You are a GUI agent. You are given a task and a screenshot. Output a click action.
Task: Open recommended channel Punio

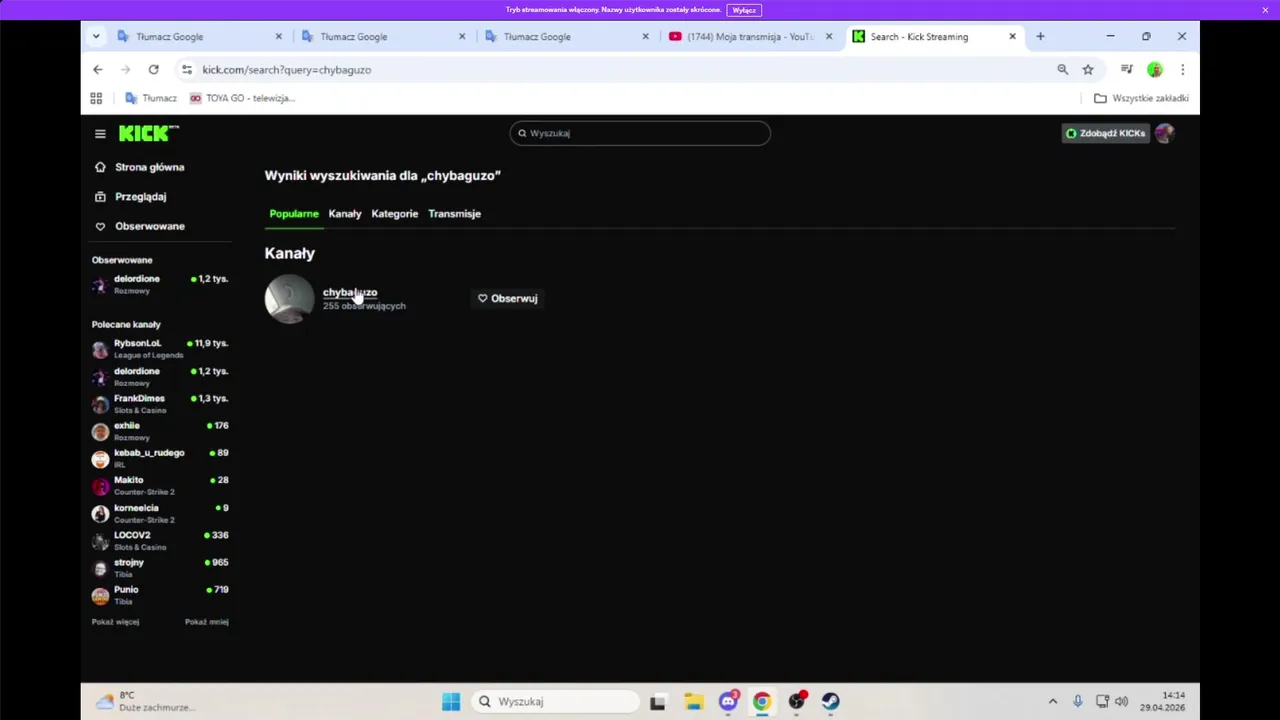[160, 595]
